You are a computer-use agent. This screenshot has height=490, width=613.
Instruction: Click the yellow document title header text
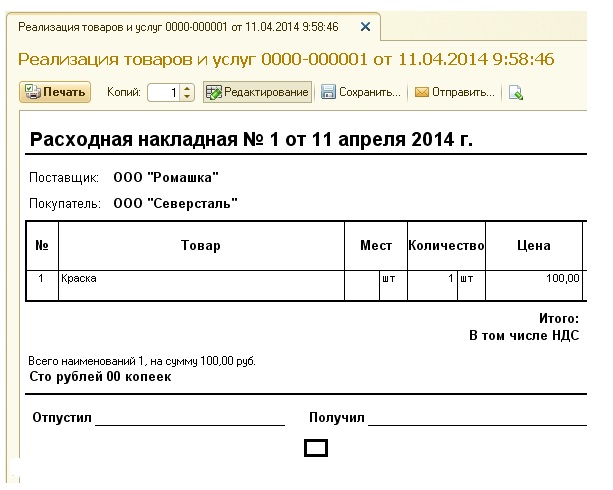(x=286, y=59)
